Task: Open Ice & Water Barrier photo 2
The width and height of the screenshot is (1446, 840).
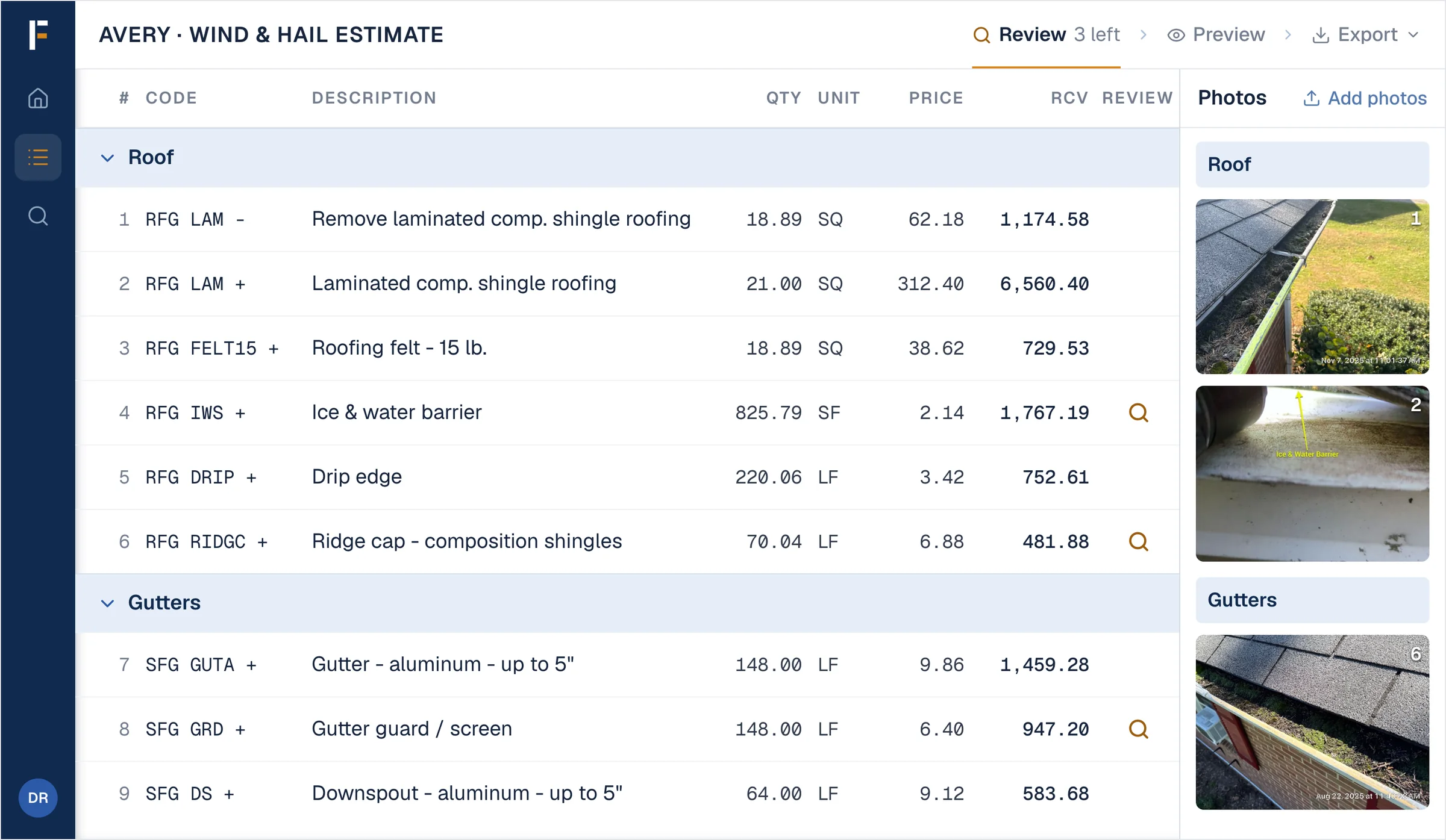Action: click(x=1312, y=474)
